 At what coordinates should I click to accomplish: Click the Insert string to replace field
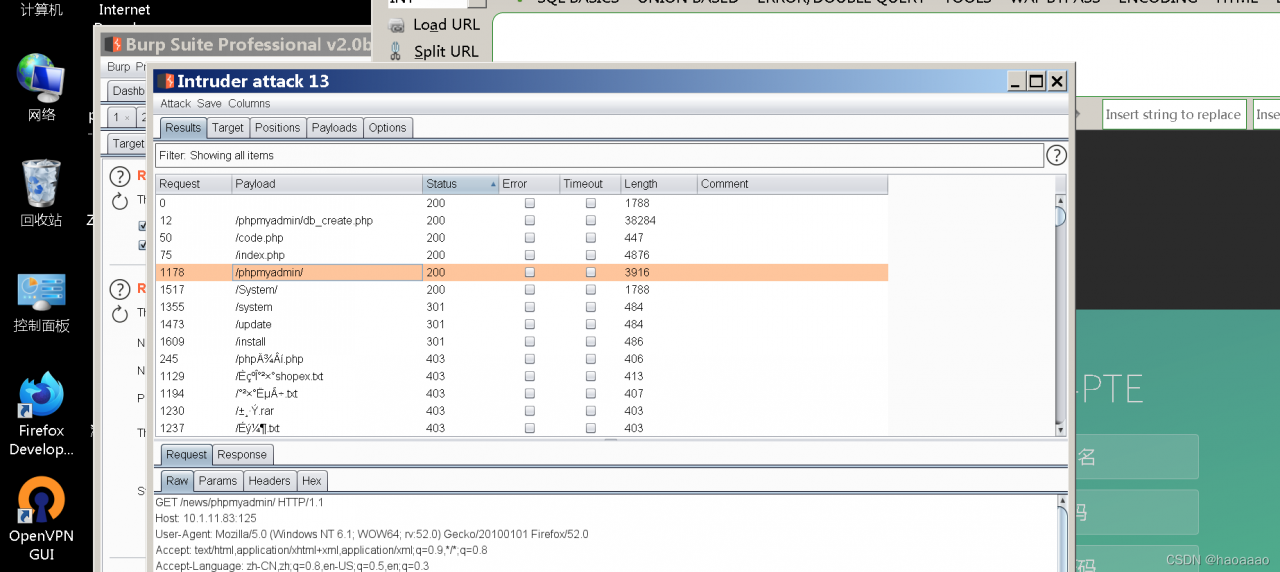[1174, 114]
